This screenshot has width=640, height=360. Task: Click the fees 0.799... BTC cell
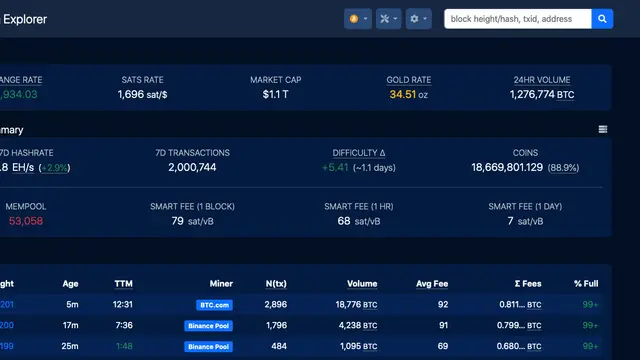(519, 325)
